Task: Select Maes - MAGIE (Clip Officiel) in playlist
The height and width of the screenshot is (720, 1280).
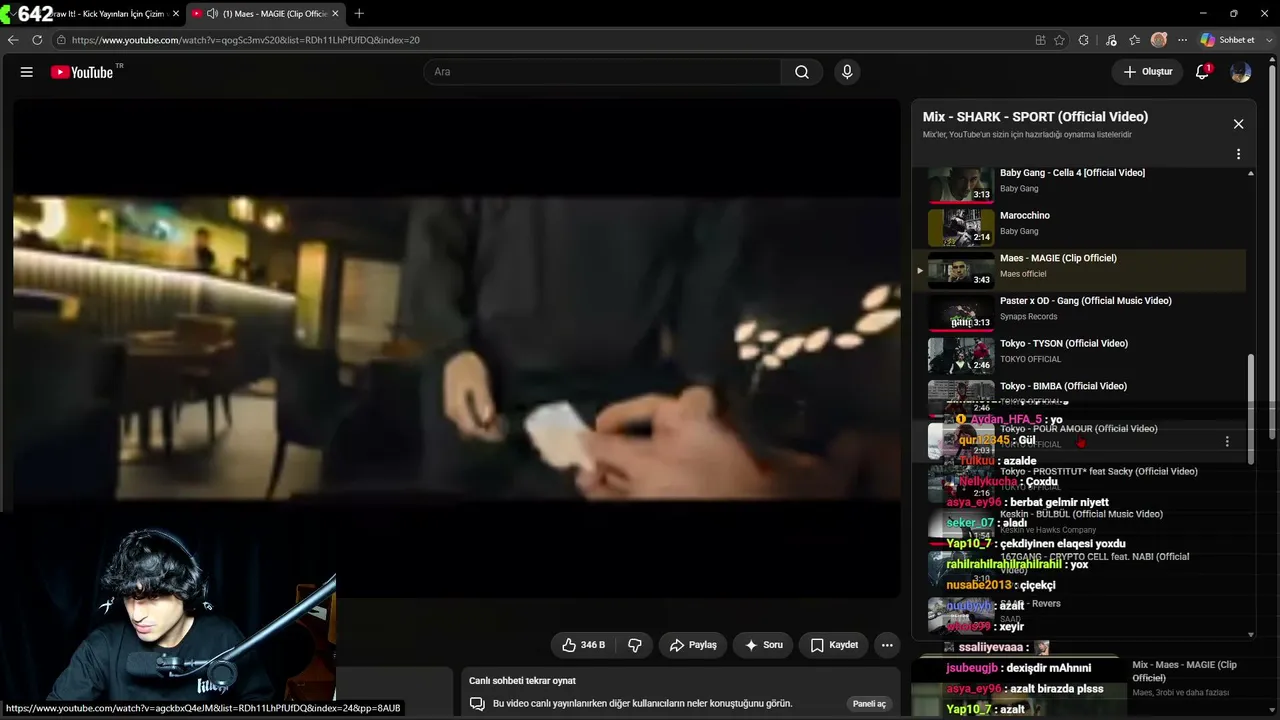Action: tap(1080, 269)
